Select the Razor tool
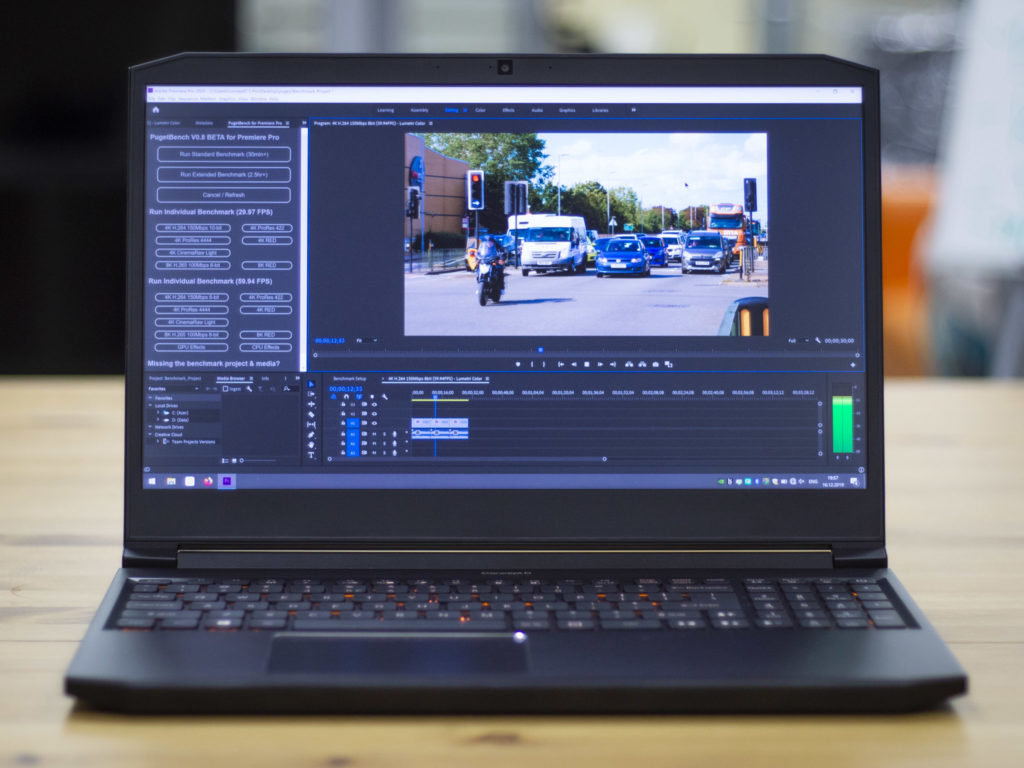The height and width of the screenshot is (768, 1024). tap(311, 414)
